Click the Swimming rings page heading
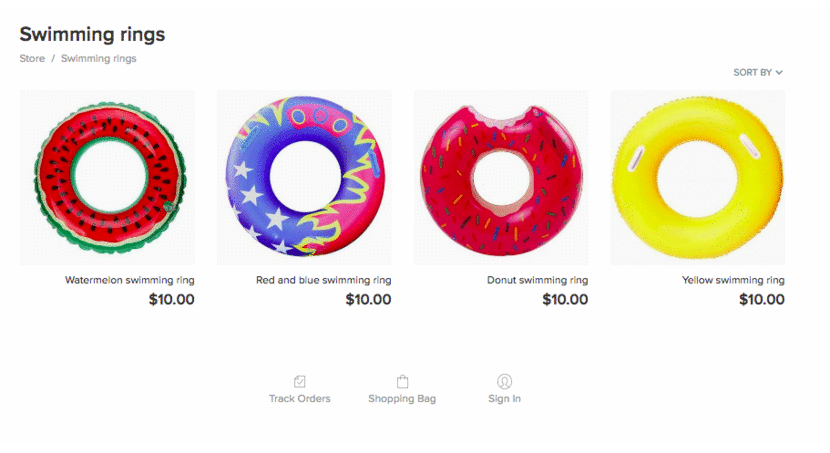 tap(93, 34)
